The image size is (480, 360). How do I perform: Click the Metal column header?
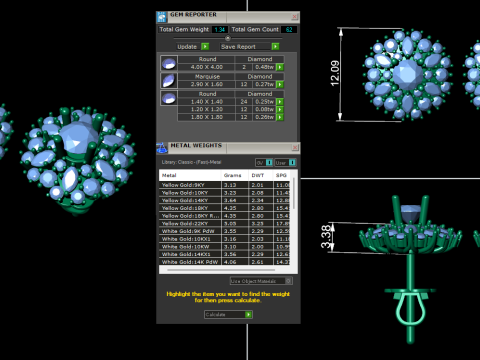pos(190,175)
